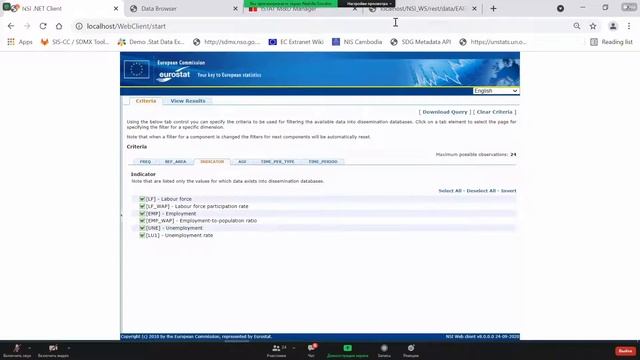Click the green Zoom share screen icon

(x=347, y=348)
